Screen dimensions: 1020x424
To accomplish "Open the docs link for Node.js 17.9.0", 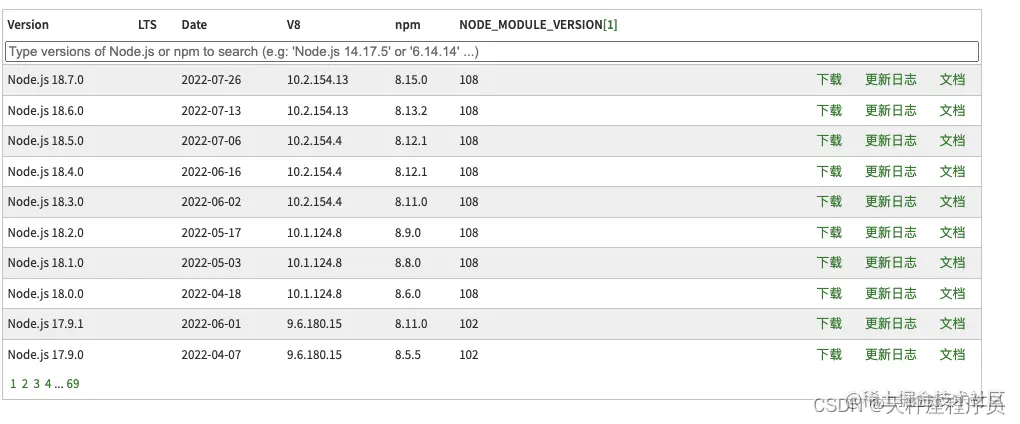I will click(x=952, y=355).
